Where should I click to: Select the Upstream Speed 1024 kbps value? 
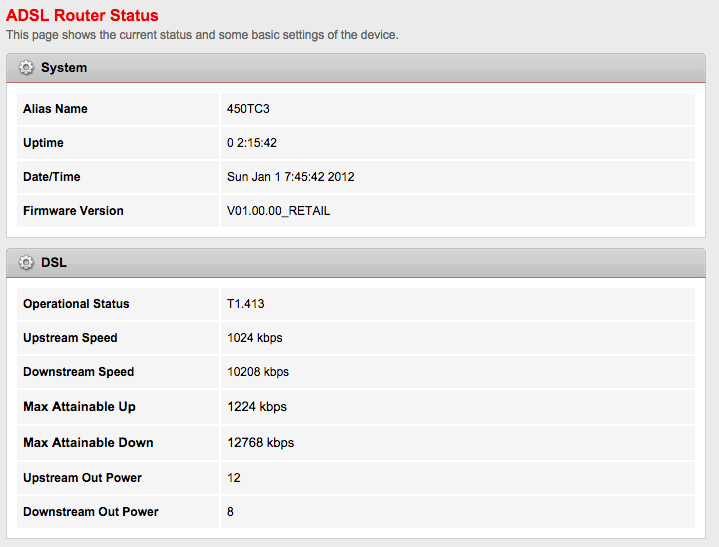(x=255, y=338)
